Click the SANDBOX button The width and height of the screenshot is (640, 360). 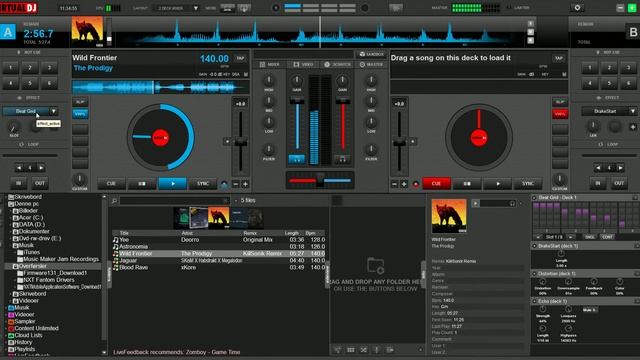tap(371, 54)
